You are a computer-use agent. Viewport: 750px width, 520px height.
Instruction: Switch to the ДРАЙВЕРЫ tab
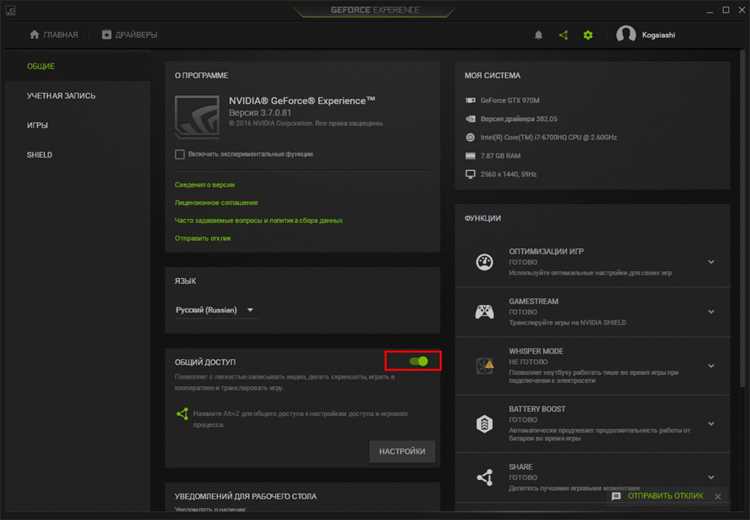pyautogui.click(x=129, y=35)
